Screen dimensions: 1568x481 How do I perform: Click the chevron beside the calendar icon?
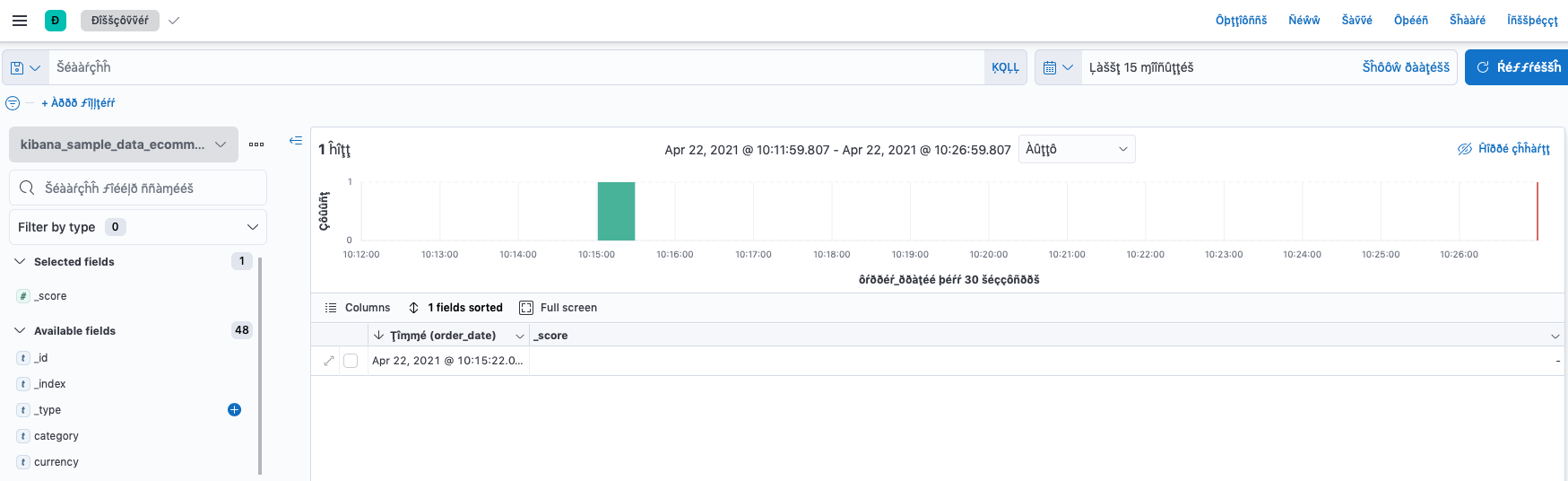point(1068,67)
